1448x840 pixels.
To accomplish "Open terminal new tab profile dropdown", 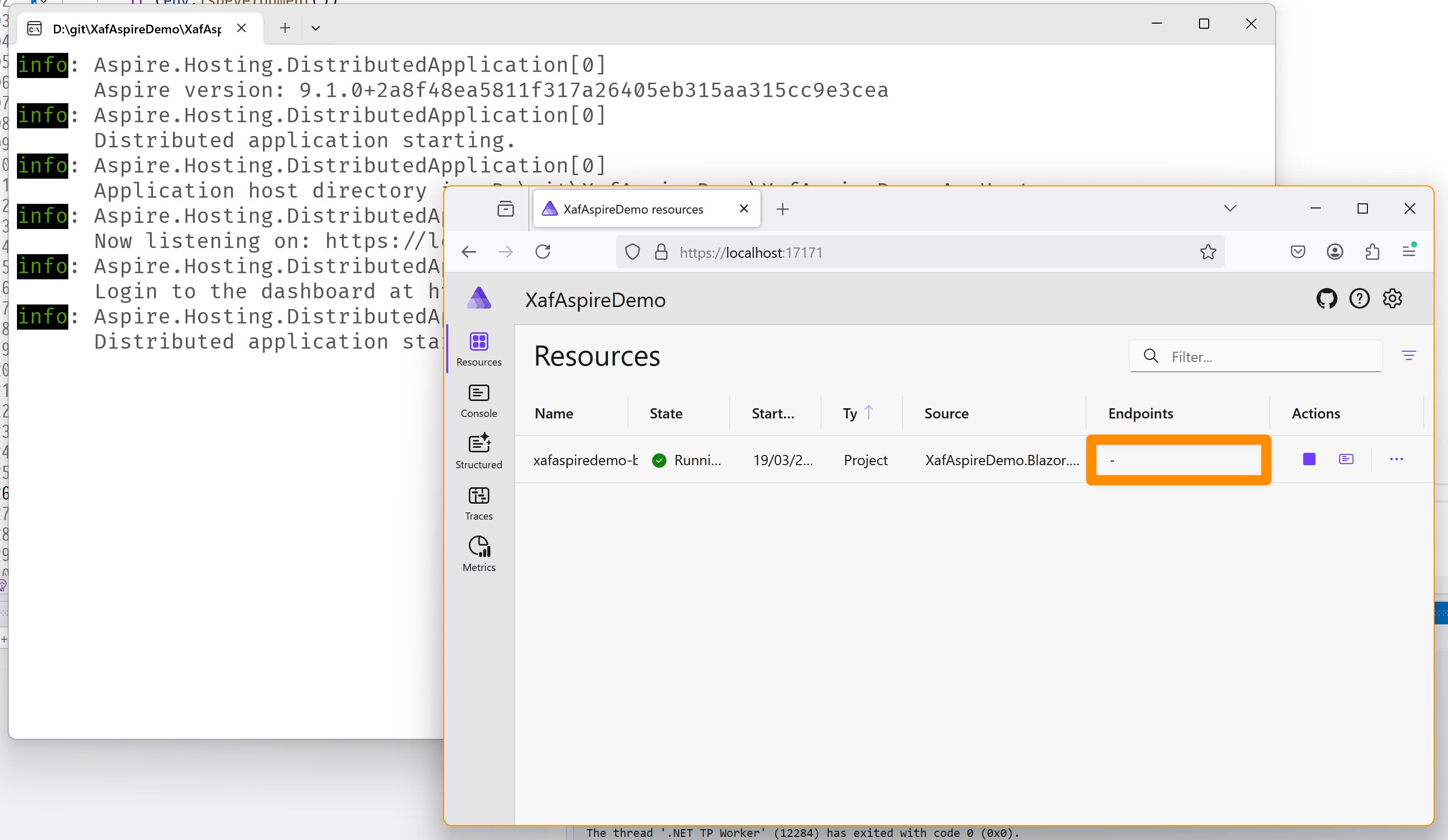I will tap(315, 28).
